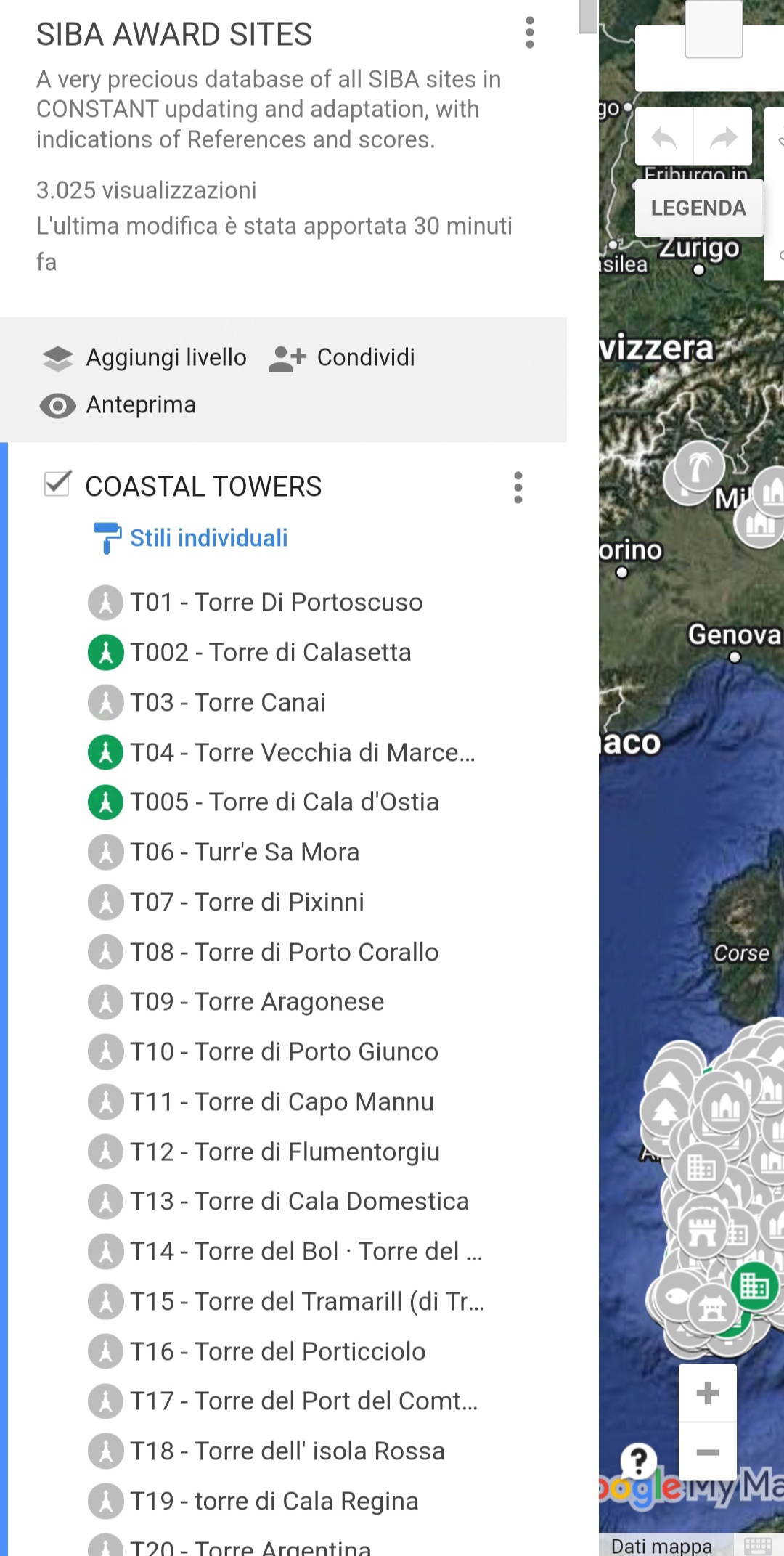784x1556 pixels.
Task: Open the help question mark icon
Action: pos(639,1461)
